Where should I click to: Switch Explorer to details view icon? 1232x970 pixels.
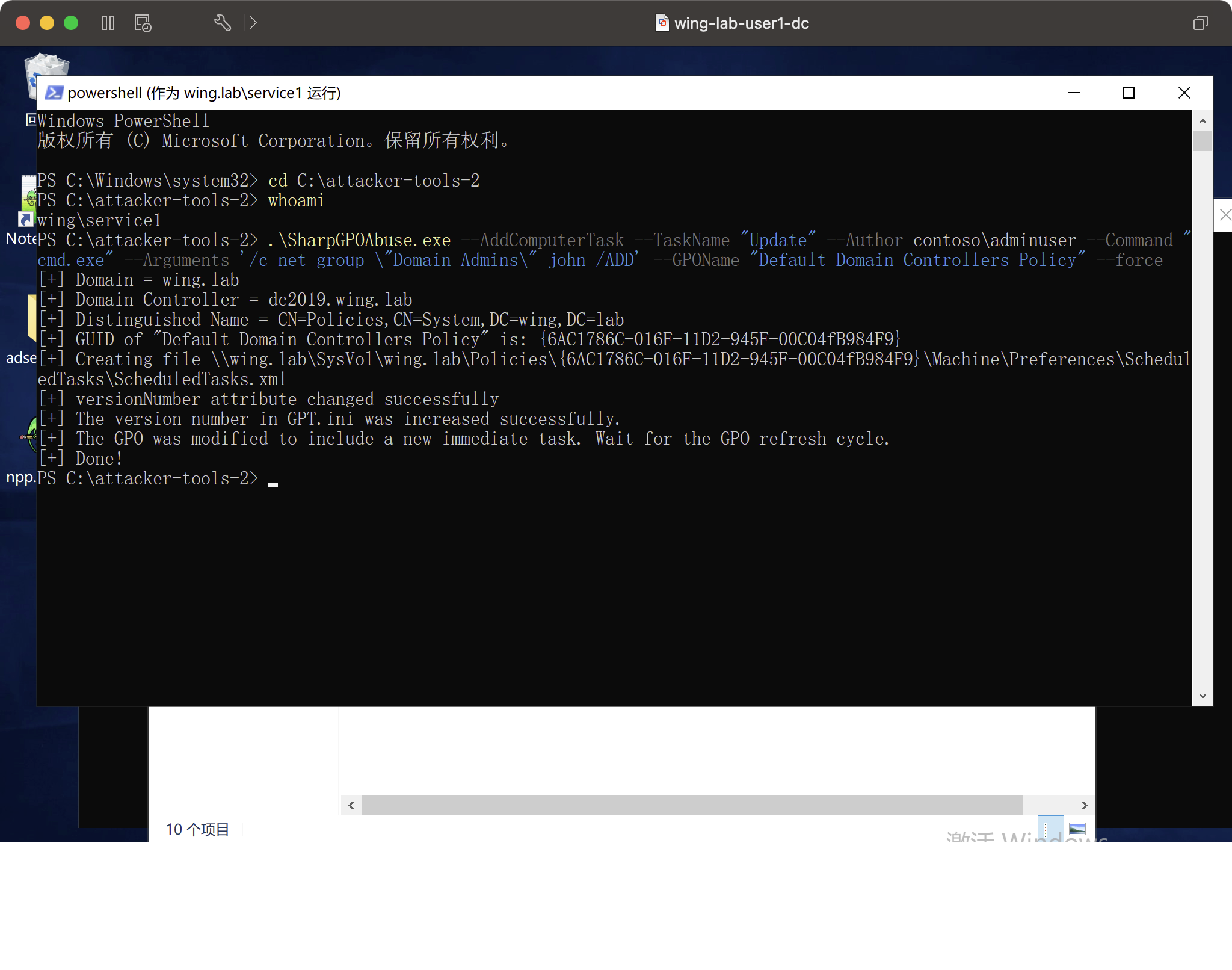pos(1052,830)
